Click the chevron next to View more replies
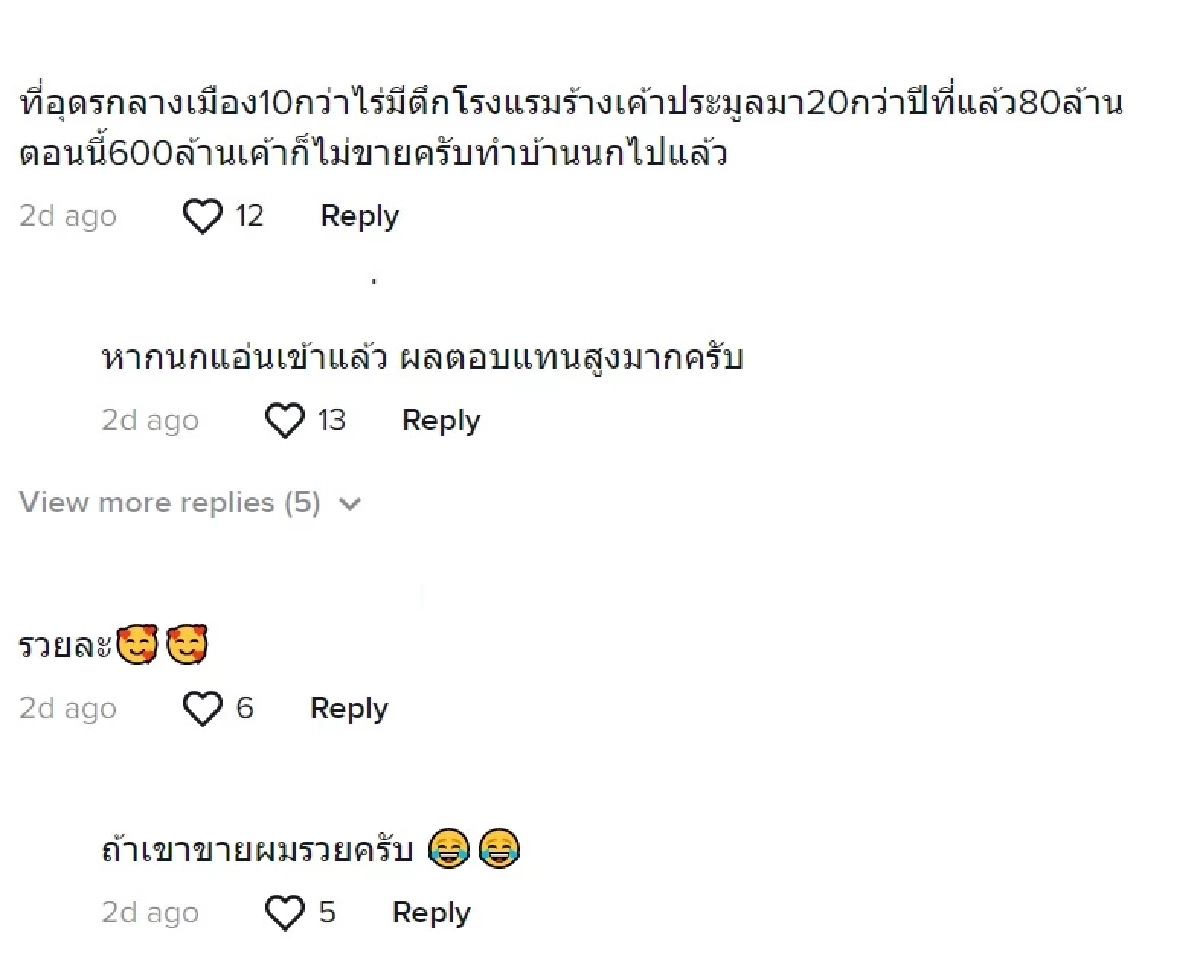The width and height of the screenshot is (1200, 962). (350, 503)
